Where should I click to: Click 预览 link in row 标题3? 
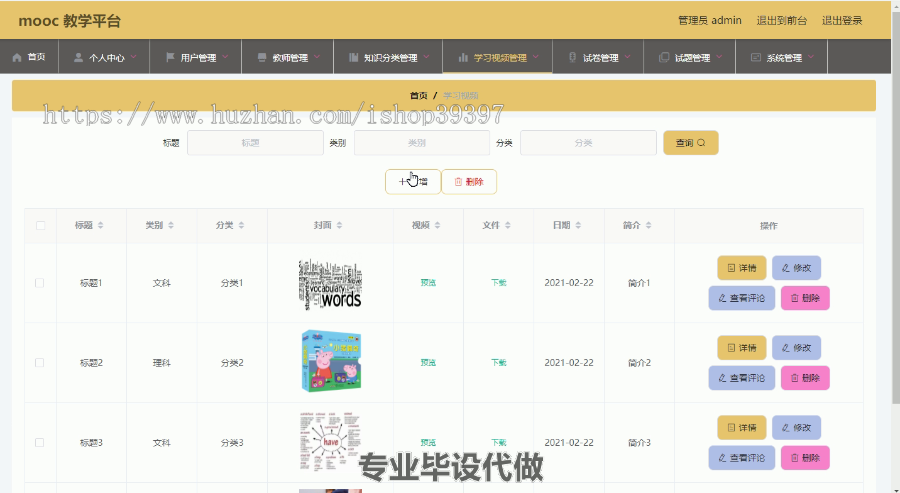(428, 442)
